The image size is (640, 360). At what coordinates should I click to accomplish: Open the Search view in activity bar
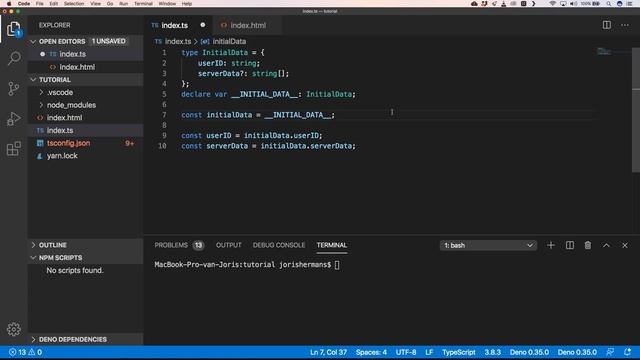(13, 58)
